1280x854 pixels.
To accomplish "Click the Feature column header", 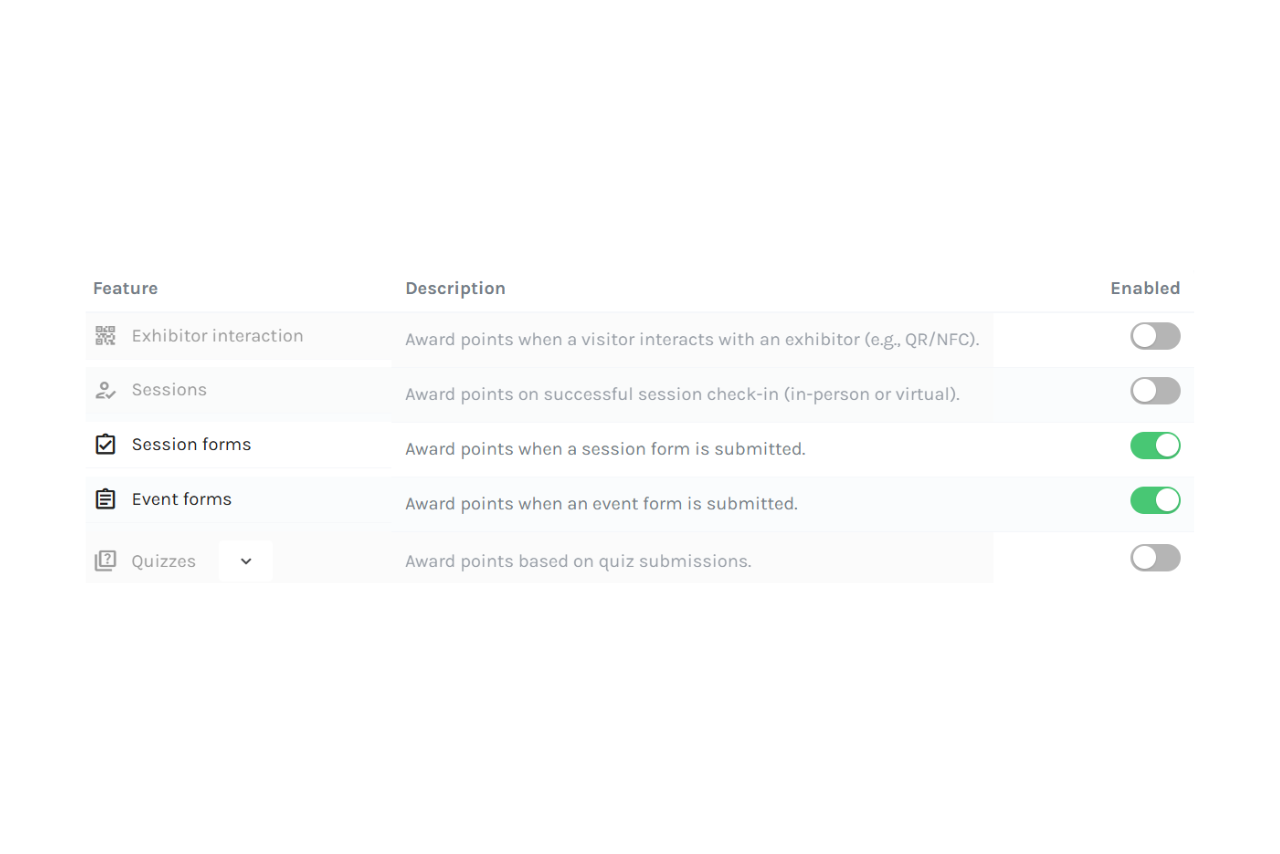I will [125, 288].
